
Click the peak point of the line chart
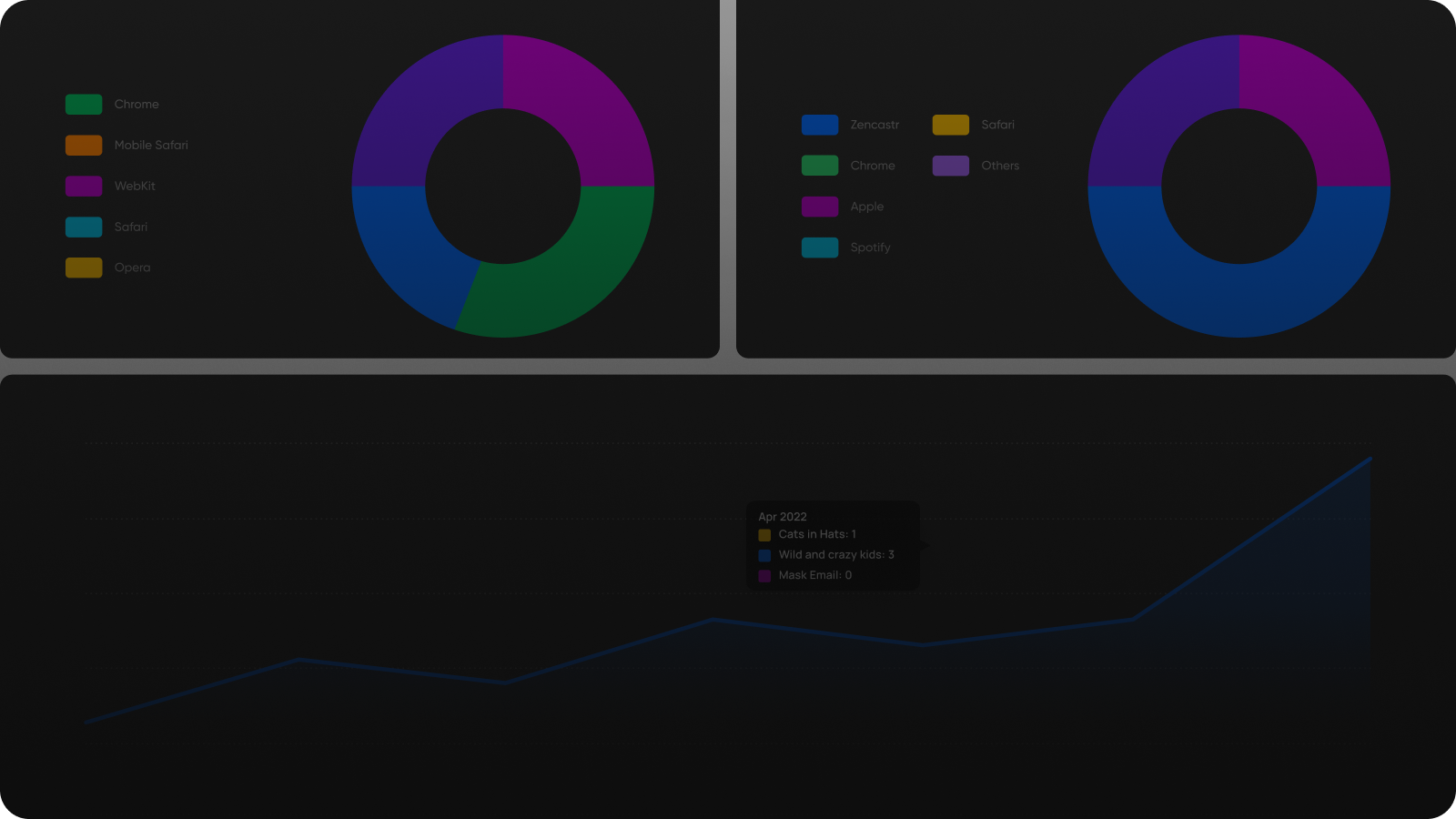coord(1370,460)
